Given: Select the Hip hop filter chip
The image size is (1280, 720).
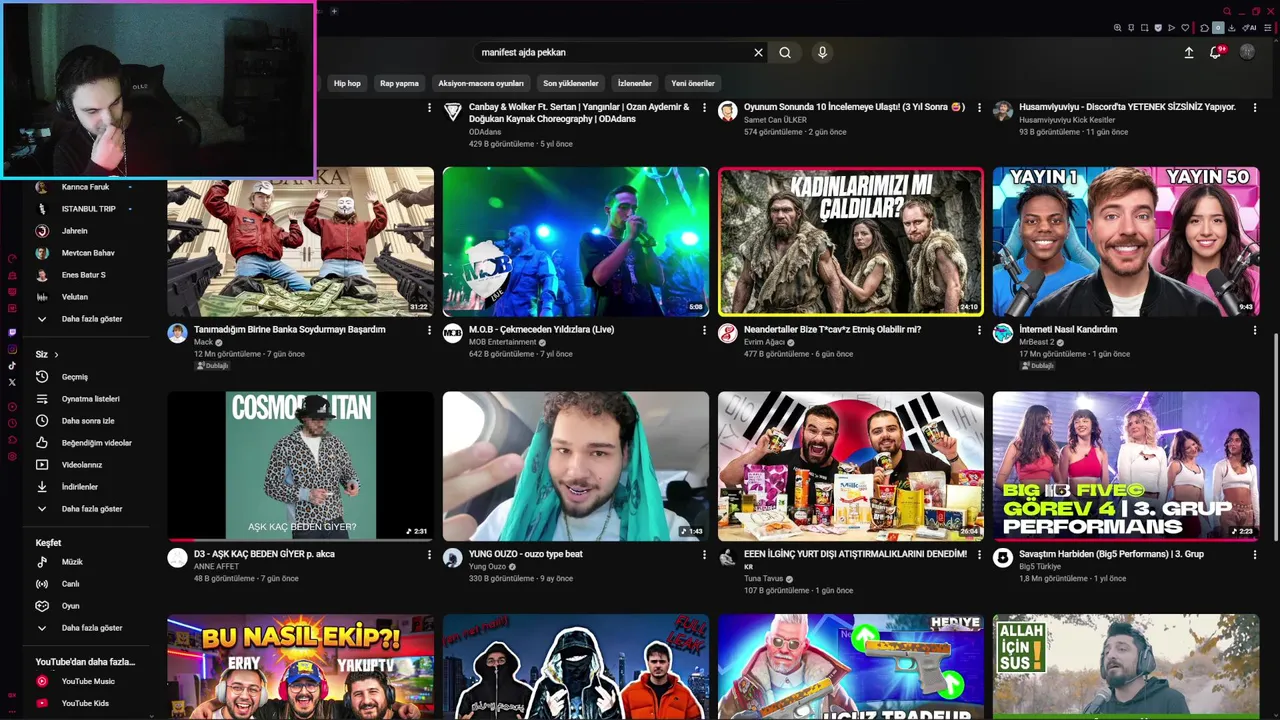Looking at the screenshot, I should click(347, 83).
